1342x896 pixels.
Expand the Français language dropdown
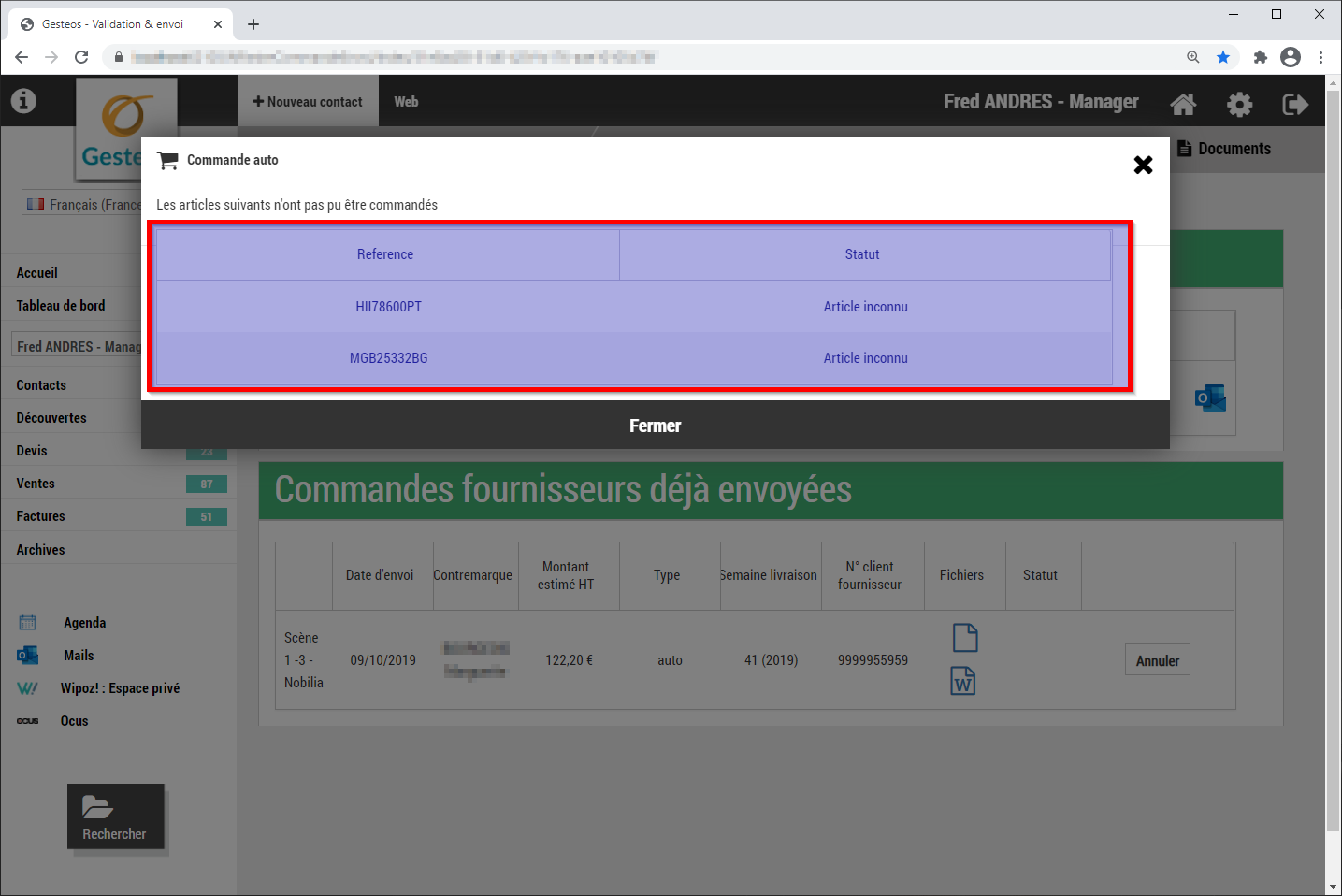click(x=82, y=204)
